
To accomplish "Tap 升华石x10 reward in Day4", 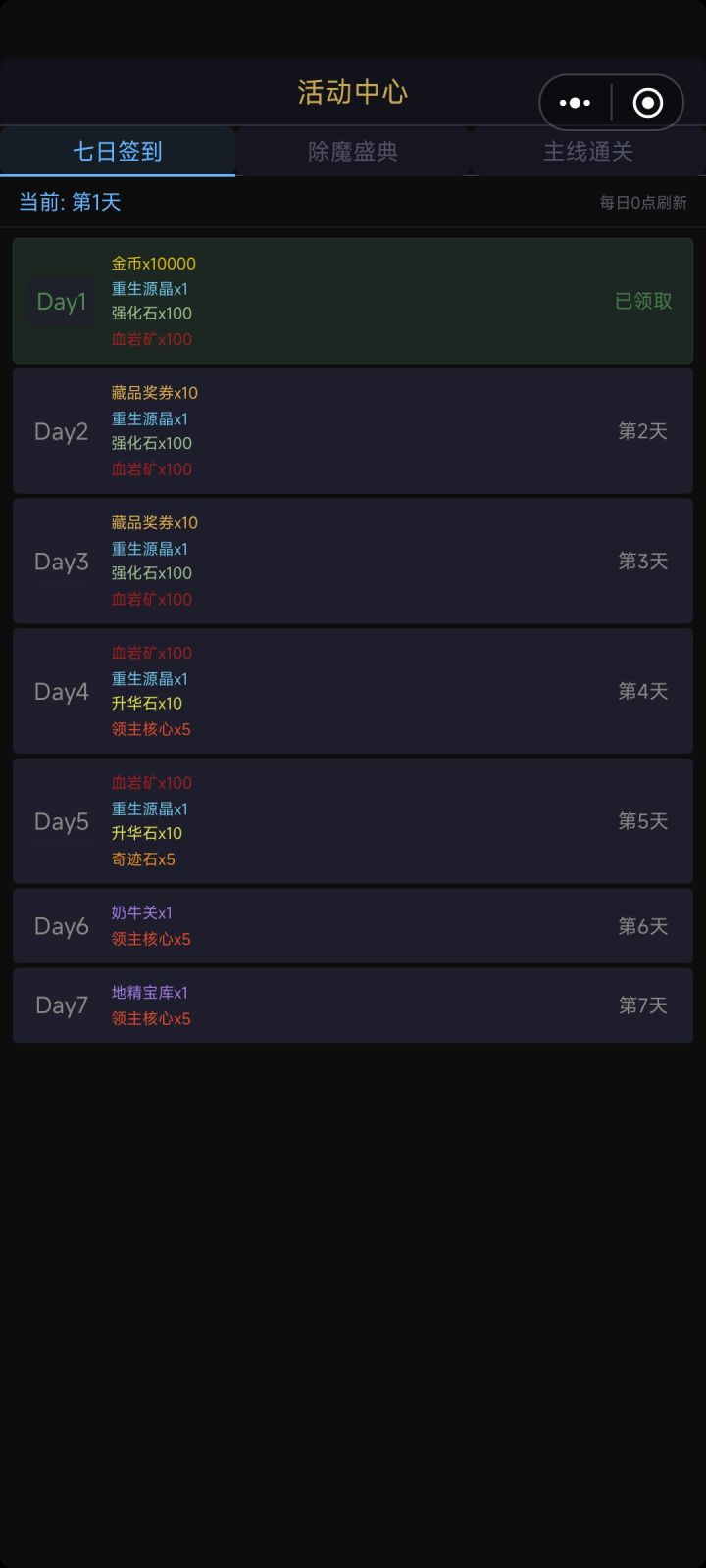I will 147,704.
